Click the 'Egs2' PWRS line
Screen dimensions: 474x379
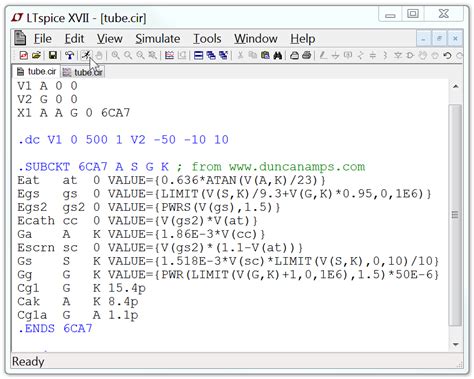149,207
